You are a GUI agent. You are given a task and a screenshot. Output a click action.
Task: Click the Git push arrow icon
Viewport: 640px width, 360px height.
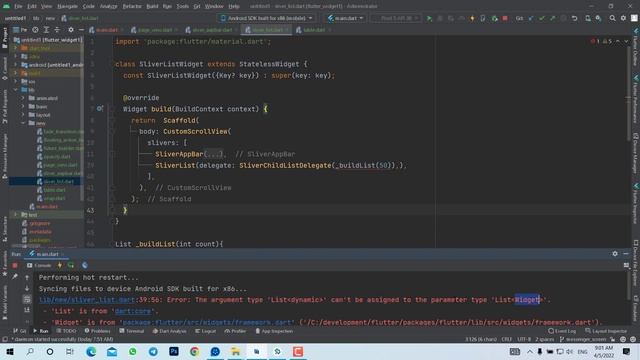pyautogui.click(x=552, y=18)
